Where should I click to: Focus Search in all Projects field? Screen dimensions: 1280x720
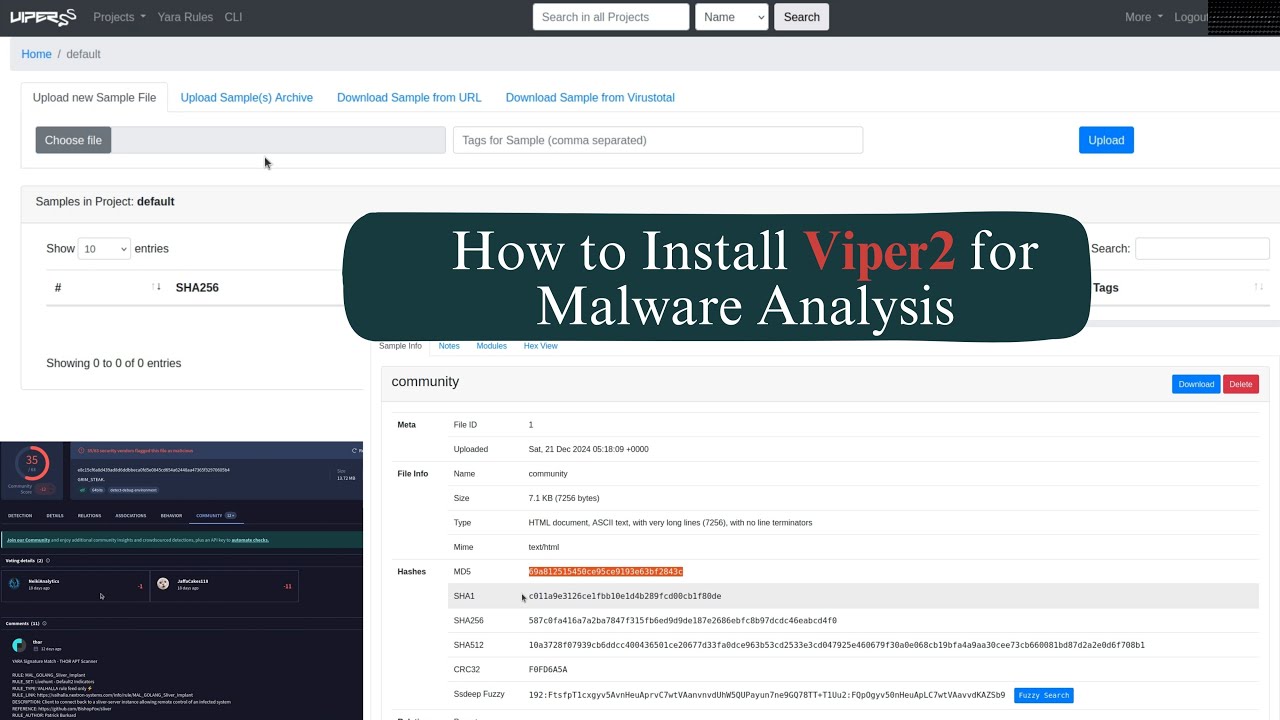coord(611,17)
